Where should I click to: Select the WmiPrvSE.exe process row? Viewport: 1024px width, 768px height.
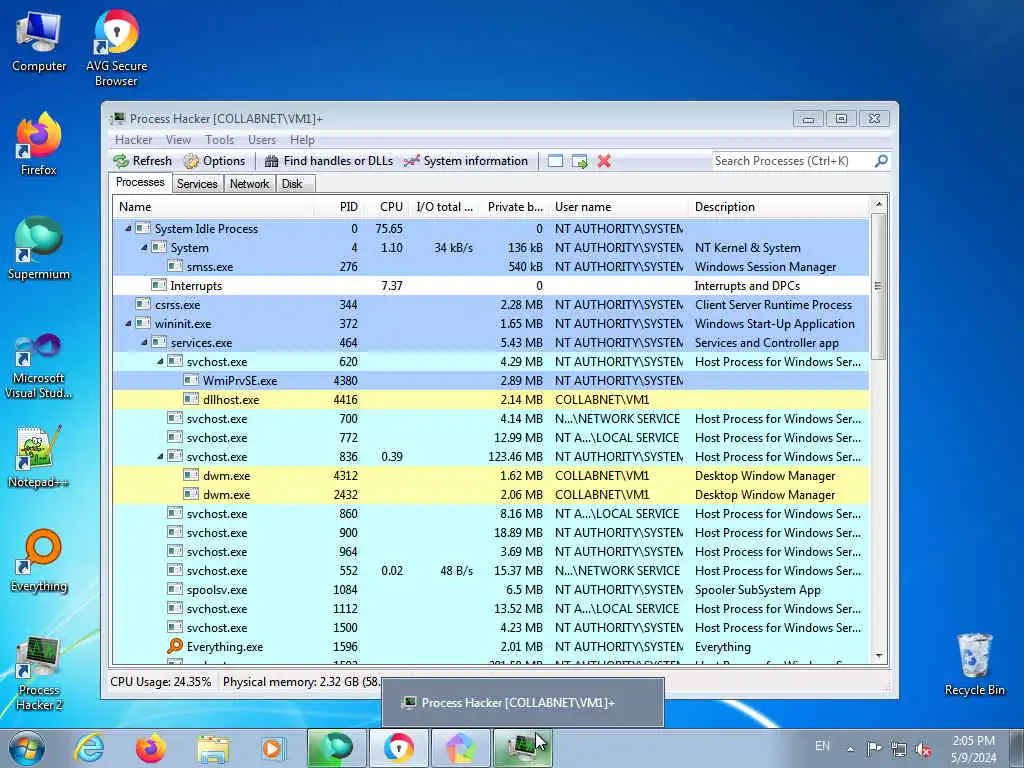pyautogui.click(x=491, y=381)
